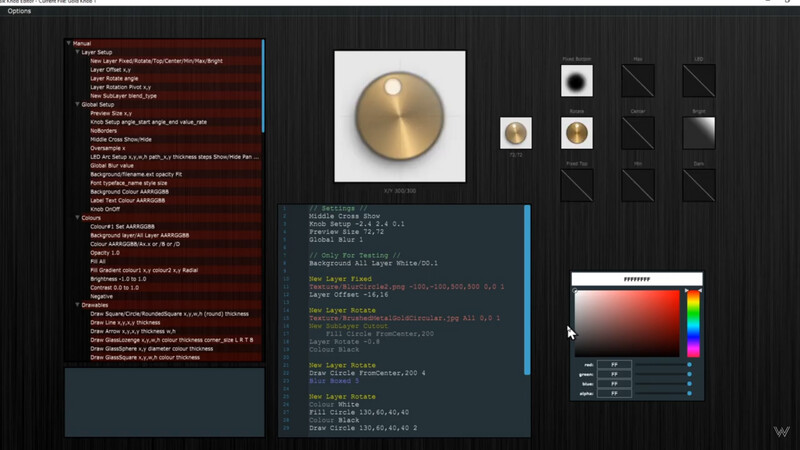The width and height of the screenshot is (800, 450).
Task: Collapse the Layer Setup section
Action: coord(78,52)
